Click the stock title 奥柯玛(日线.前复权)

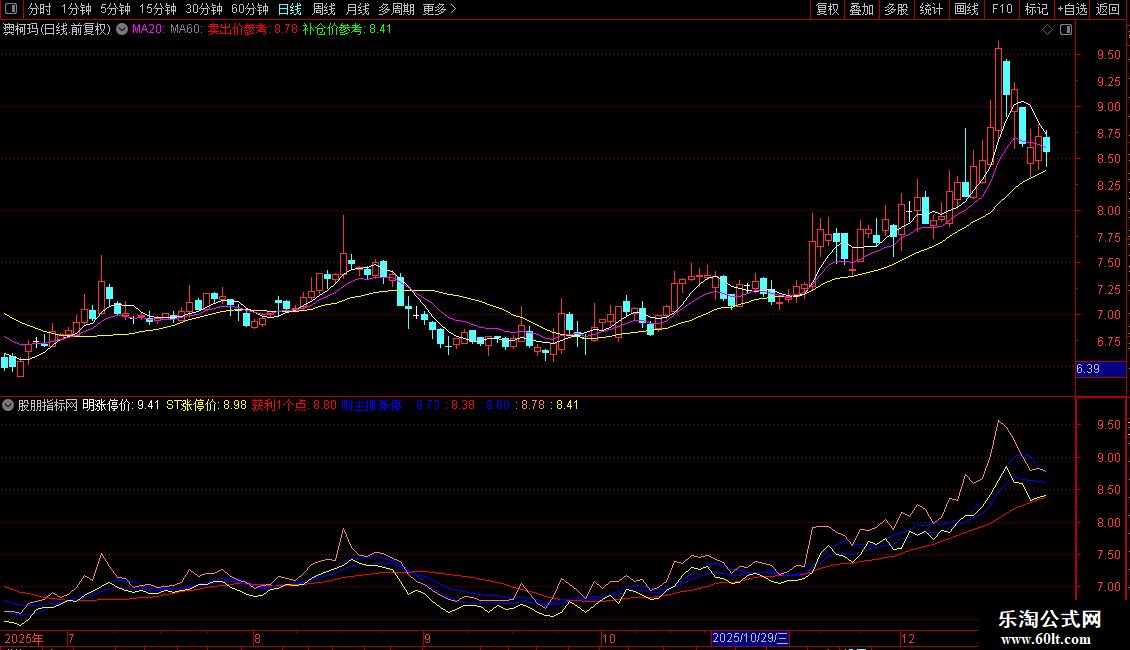(57, 30)
